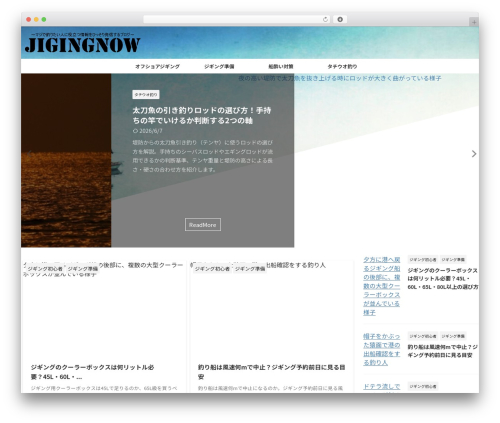The height and width of the screenshot is (423, 500).
Task: Click sidebar link ドテラ流しで
Action: (x=382, y=387)
